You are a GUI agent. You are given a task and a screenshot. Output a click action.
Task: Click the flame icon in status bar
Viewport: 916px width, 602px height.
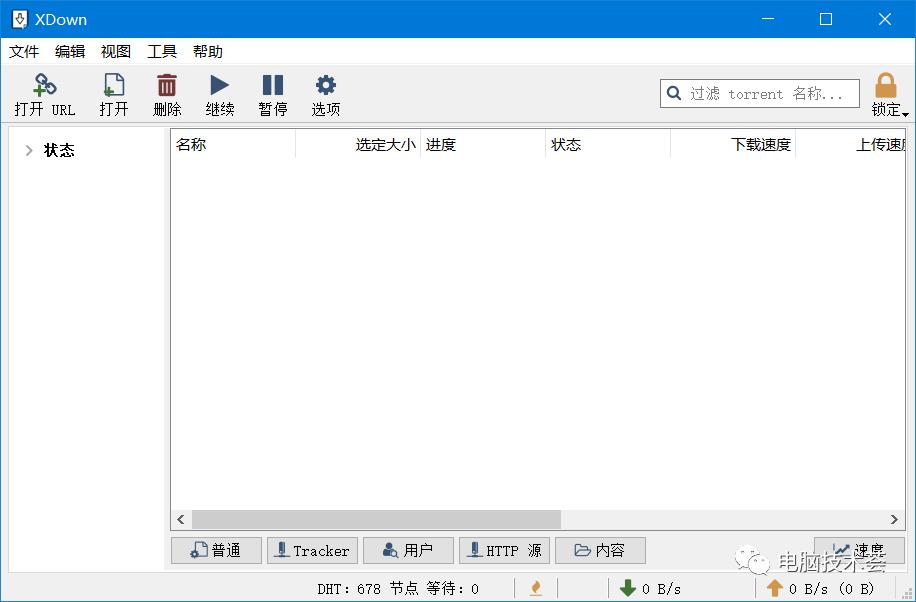[536, 588]
